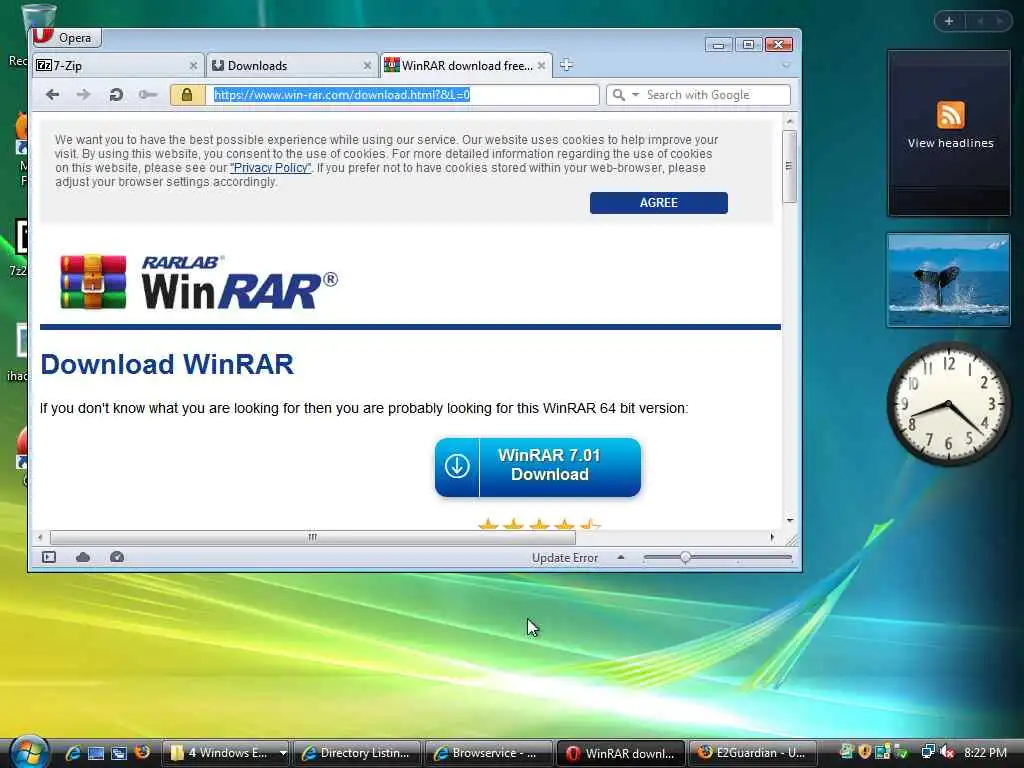Reload the current page

click(116, 95)
